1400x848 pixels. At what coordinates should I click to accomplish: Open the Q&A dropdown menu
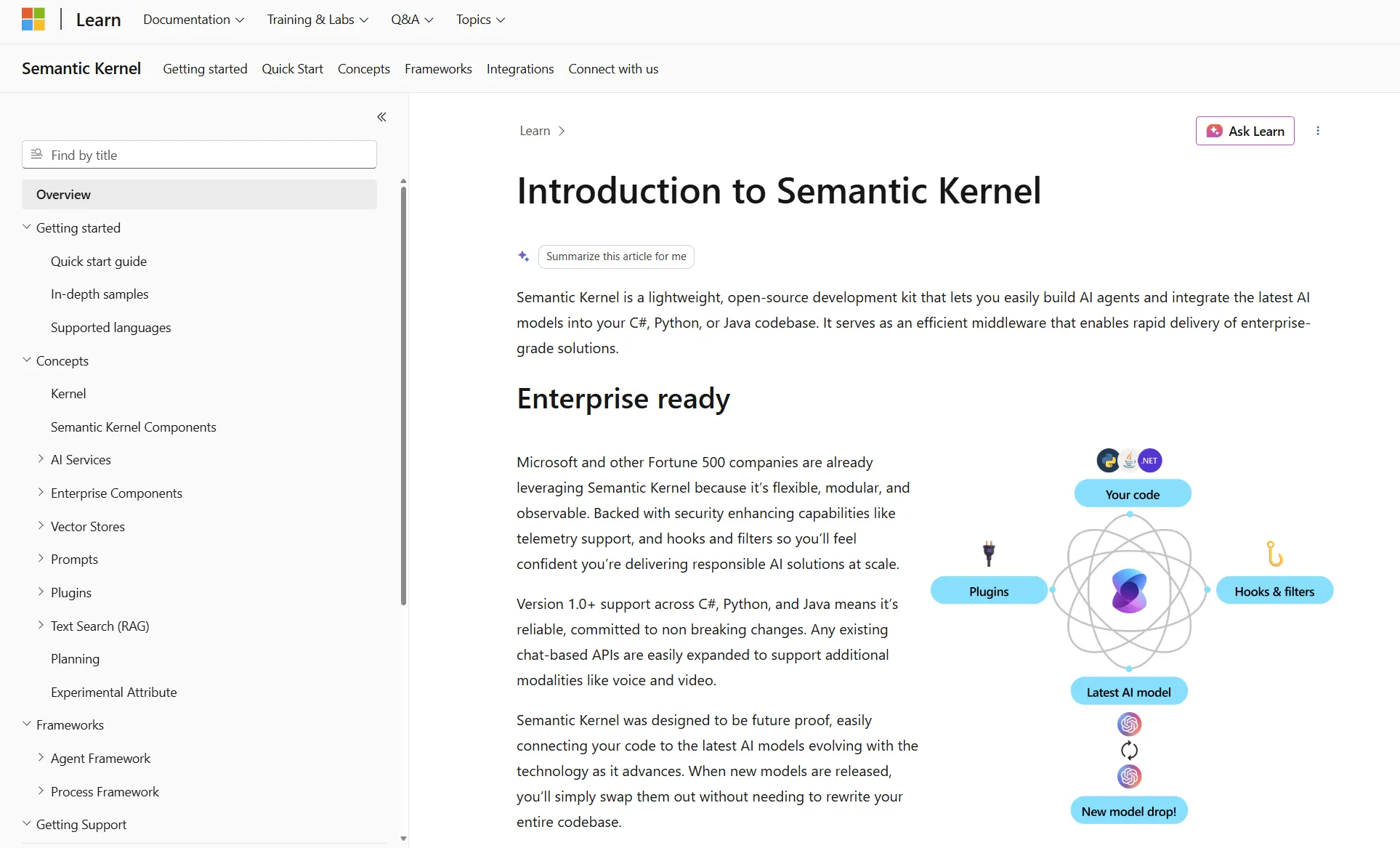[x=412, y=20]
